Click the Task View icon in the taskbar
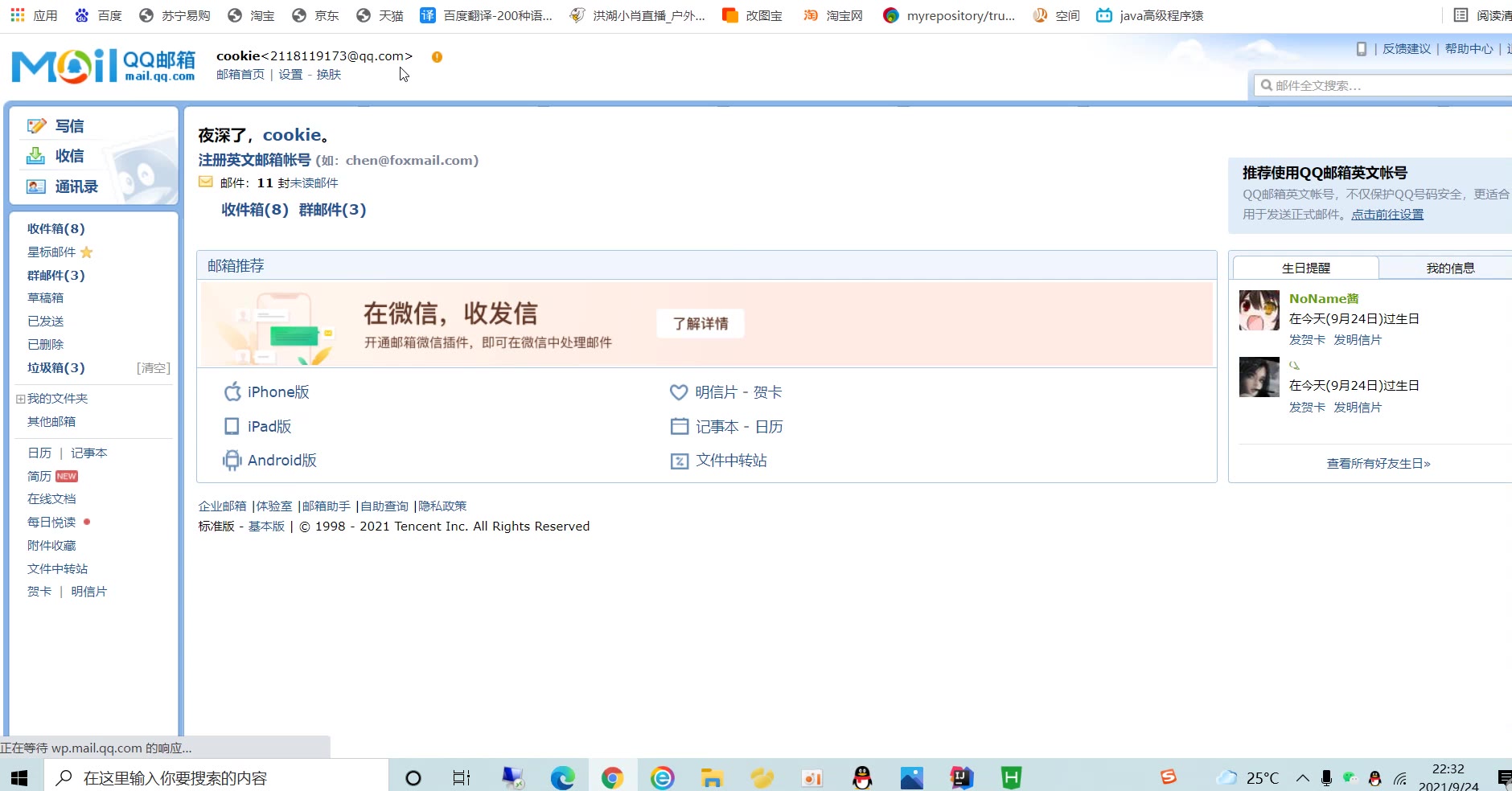Image resolution: width=1512 pixels, height=791 pixels. pyautogui.click(x=462, y=777)
